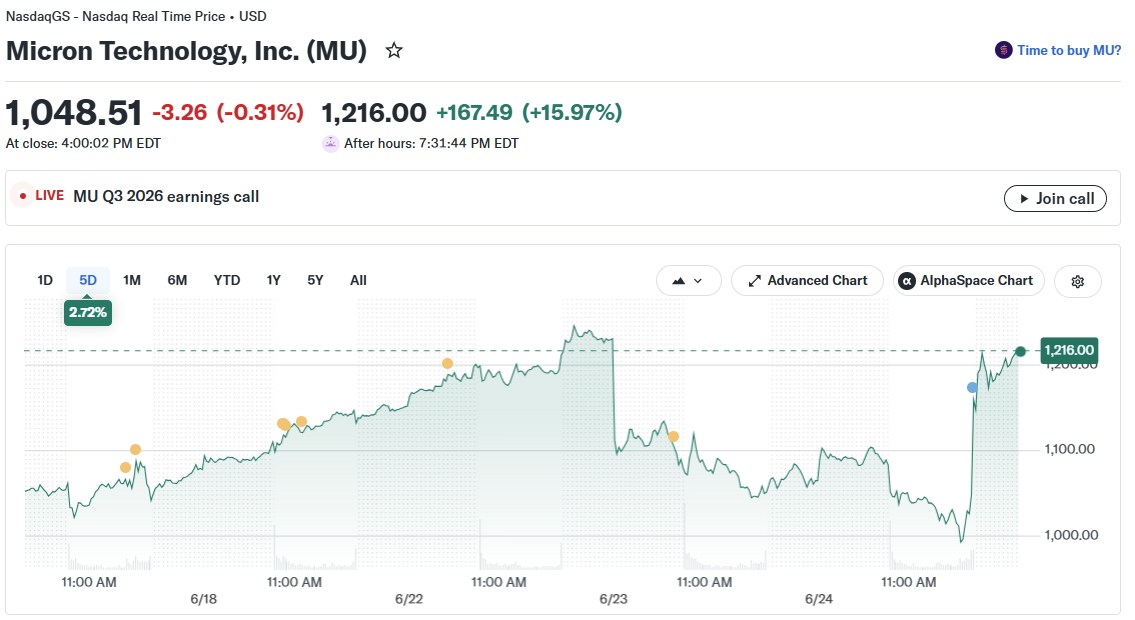1135x620 pixels.
Task: Click the Advanced Chart expand arrow icon
Action: click(754, 281)
